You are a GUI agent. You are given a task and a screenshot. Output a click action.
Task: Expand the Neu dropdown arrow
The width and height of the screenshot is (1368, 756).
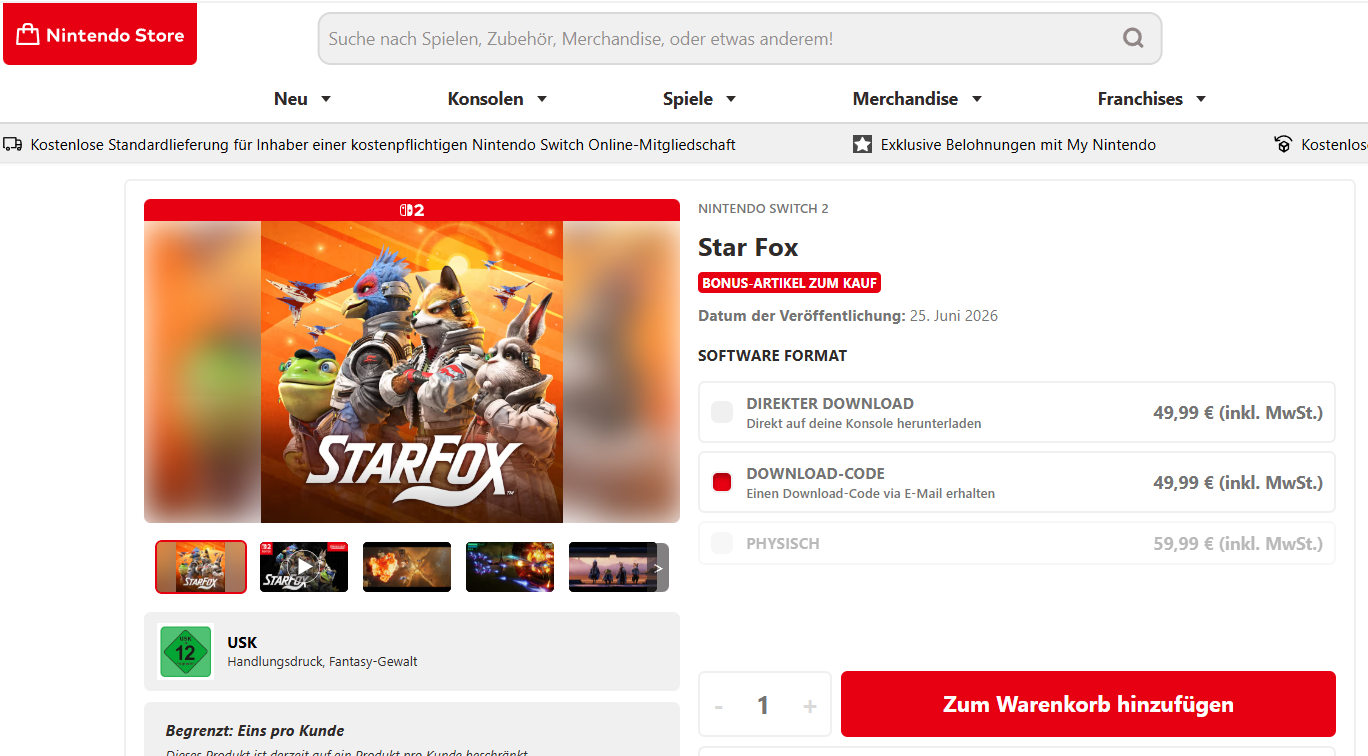(326, 99)
